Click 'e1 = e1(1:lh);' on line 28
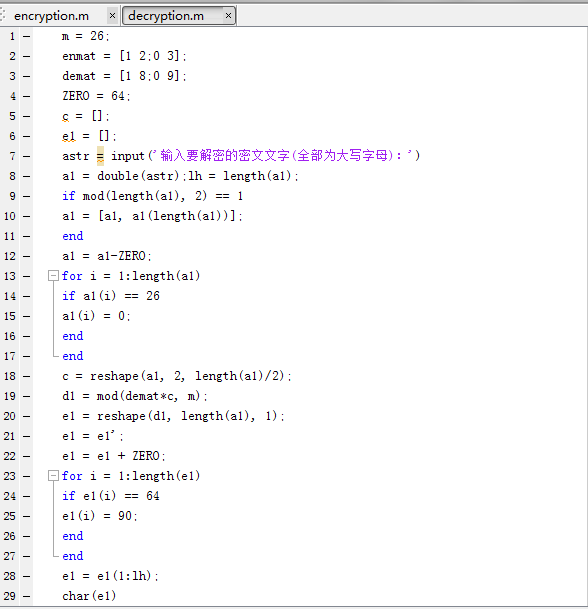This screenshot has width=588, height=609. [x=110, y=576]
